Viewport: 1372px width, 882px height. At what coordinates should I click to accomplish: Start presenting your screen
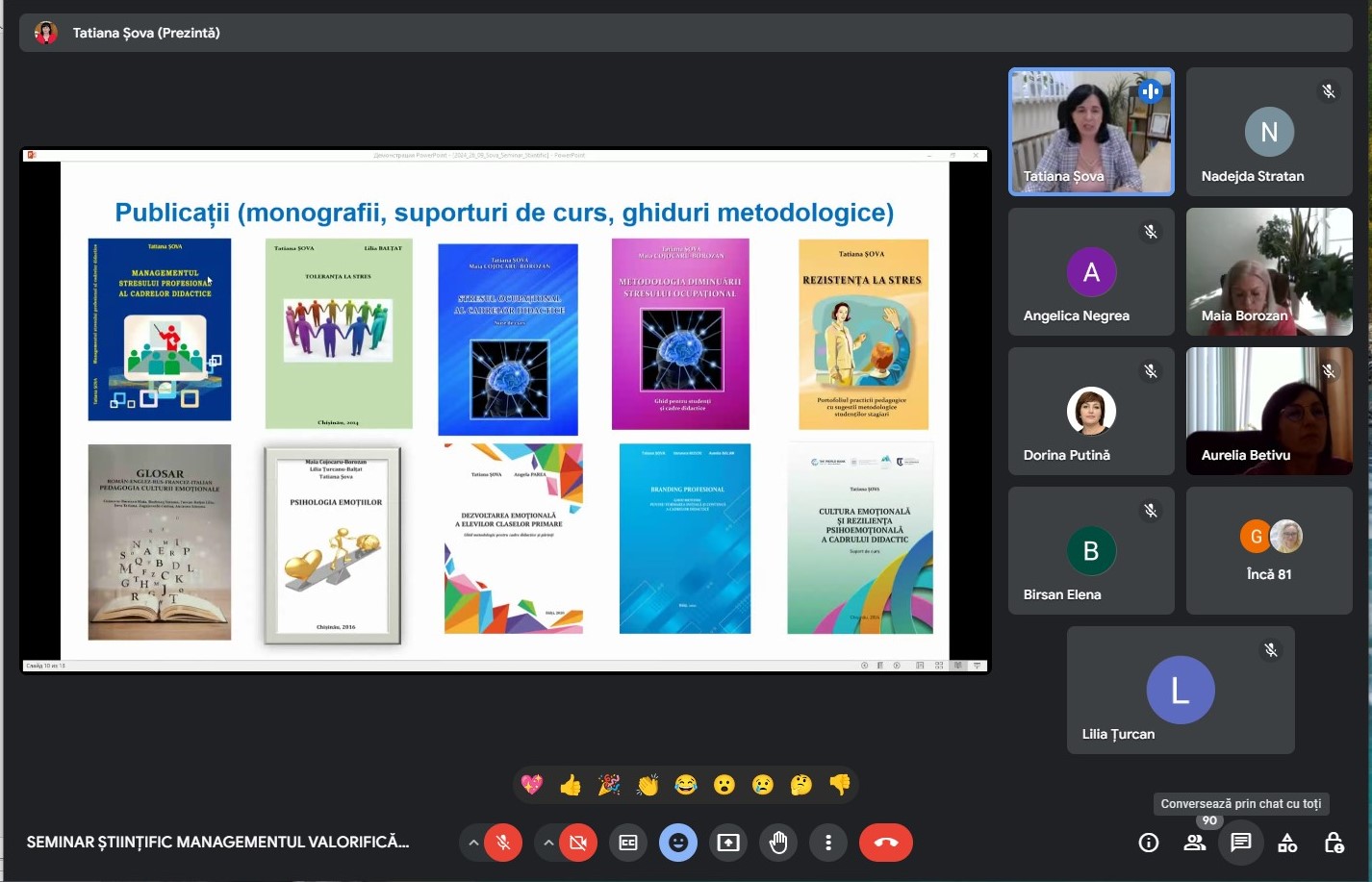point(728,843)
